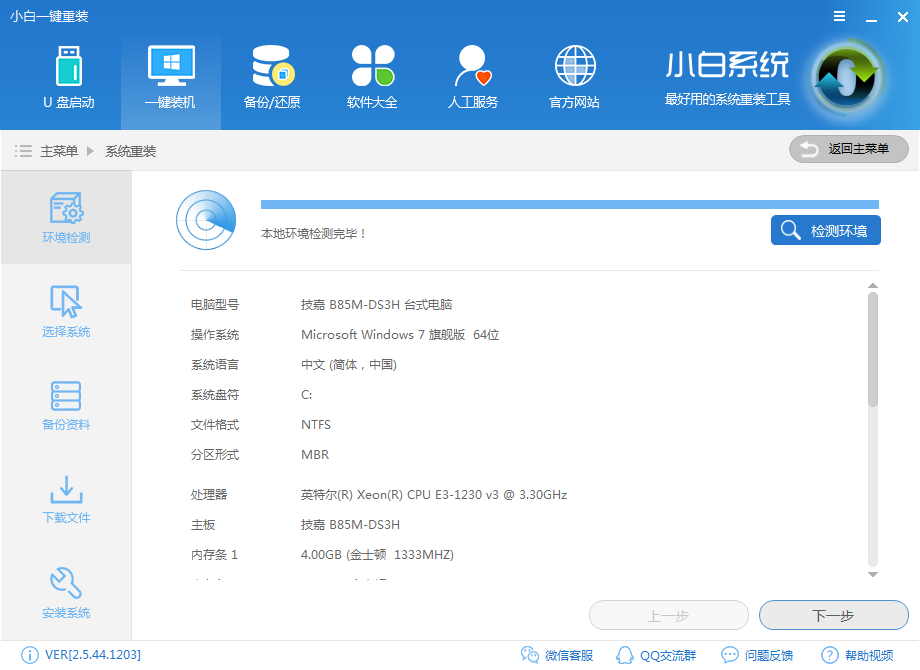Click scrollbar up arrow in info list
Screen dimensions: 920x670
click(873, 286)
